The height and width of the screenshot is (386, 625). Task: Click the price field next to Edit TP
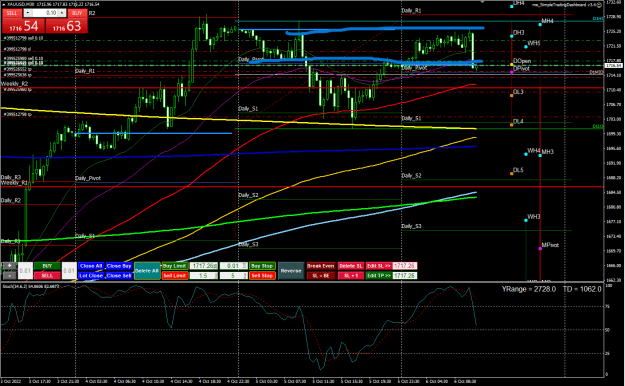(405, 276)
